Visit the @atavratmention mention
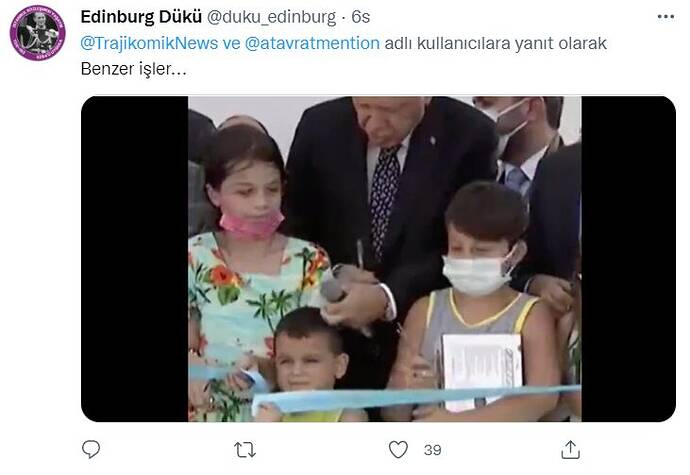The image size is (690, 475). (x=312, y=43)
